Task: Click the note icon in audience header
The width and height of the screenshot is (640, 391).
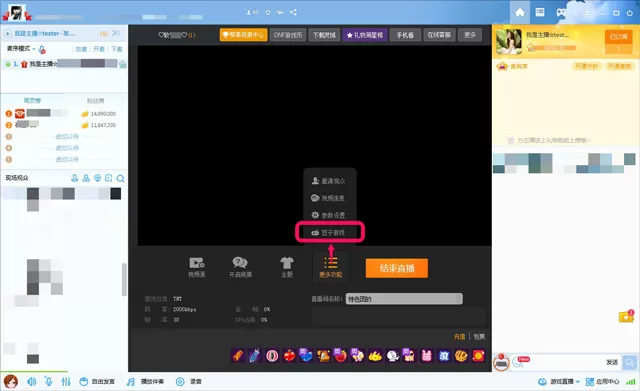Action: (x=109, y=178)
